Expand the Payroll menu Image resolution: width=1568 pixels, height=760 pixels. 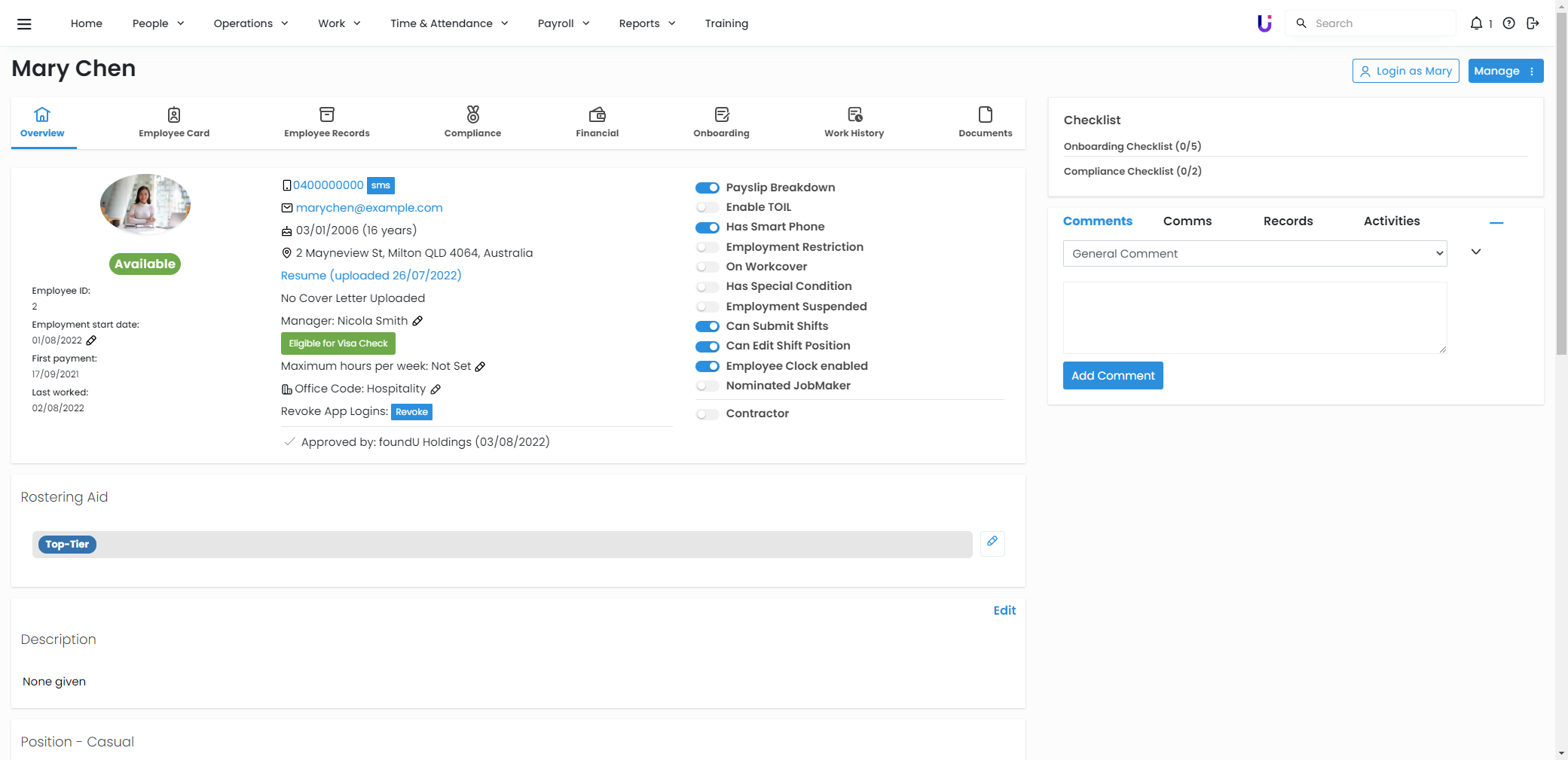click(563, 23)
